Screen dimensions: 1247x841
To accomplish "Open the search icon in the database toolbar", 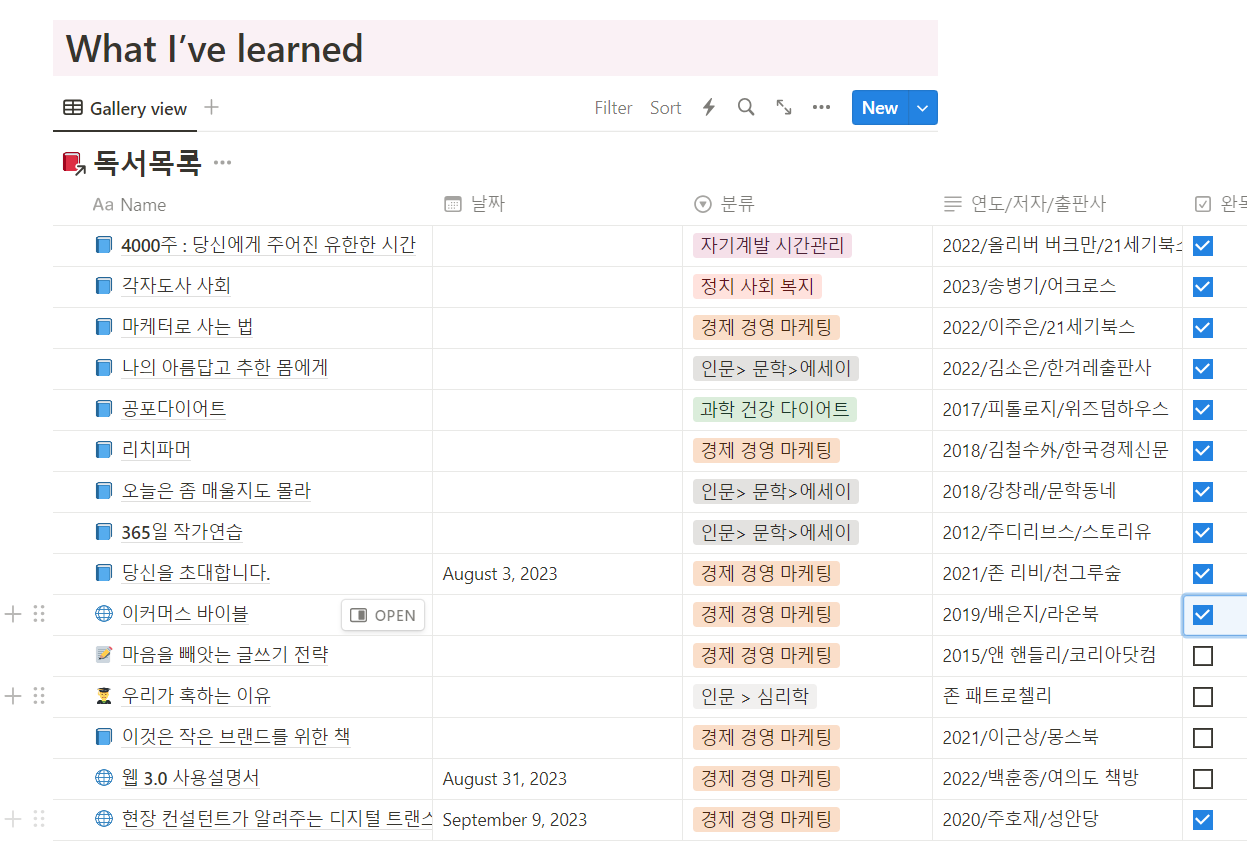I will [x=745, y=107].
